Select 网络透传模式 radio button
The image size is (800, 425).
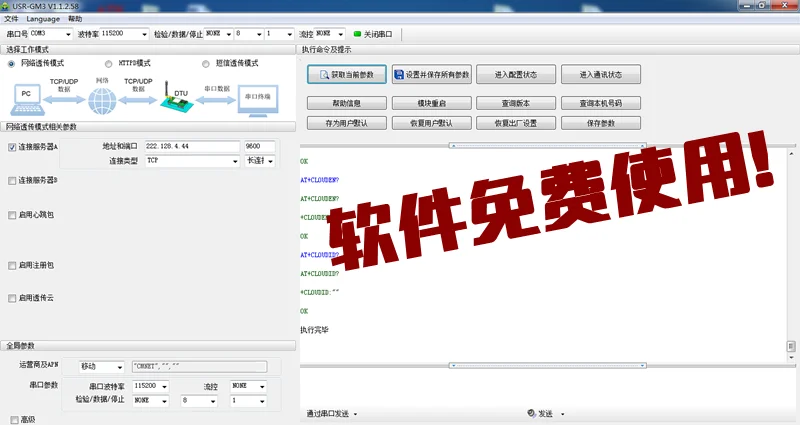pos(11,64)
